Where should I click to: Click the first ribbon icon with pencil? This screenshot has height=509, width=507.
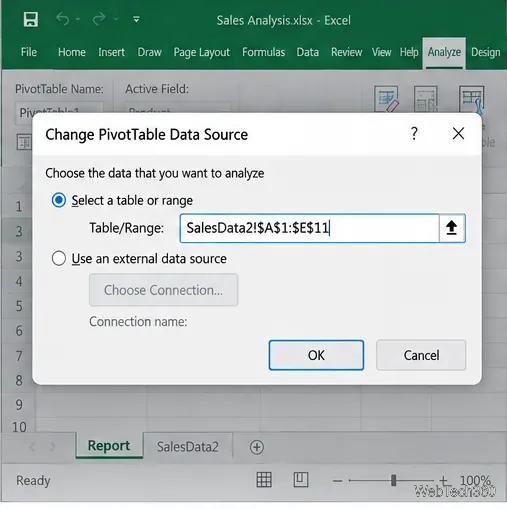[386, 99]
